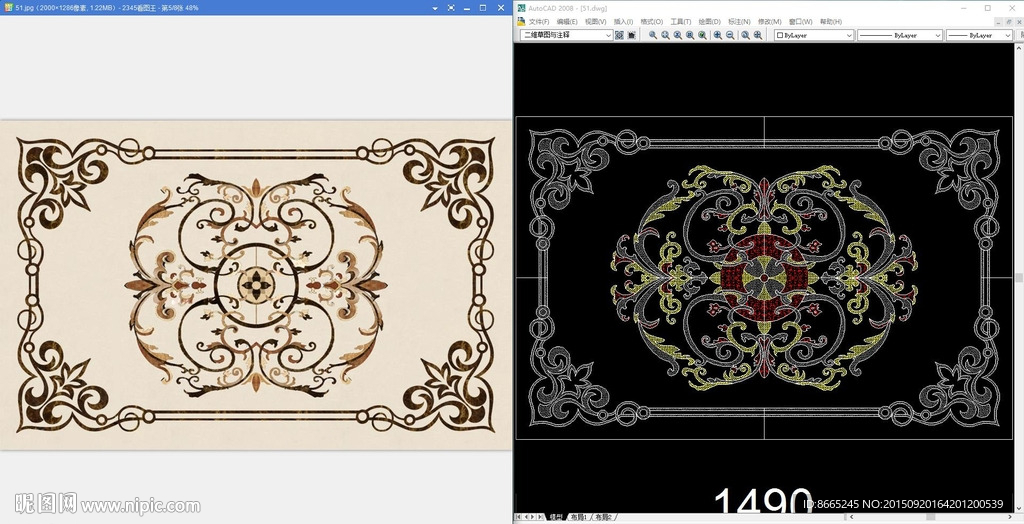Open the 文件(F) menu in AutoCAD
The width and height of the screenshot is (1024, 524).
point(539,22)
